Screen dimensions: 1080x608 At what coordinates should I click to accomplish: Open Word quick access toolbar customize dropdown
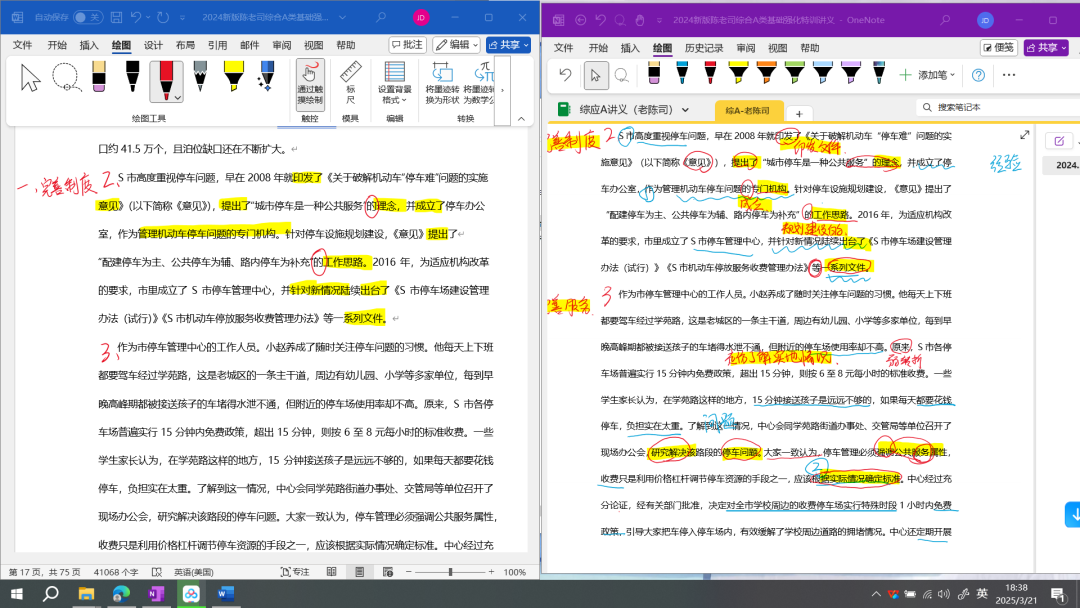pos(183,17)
